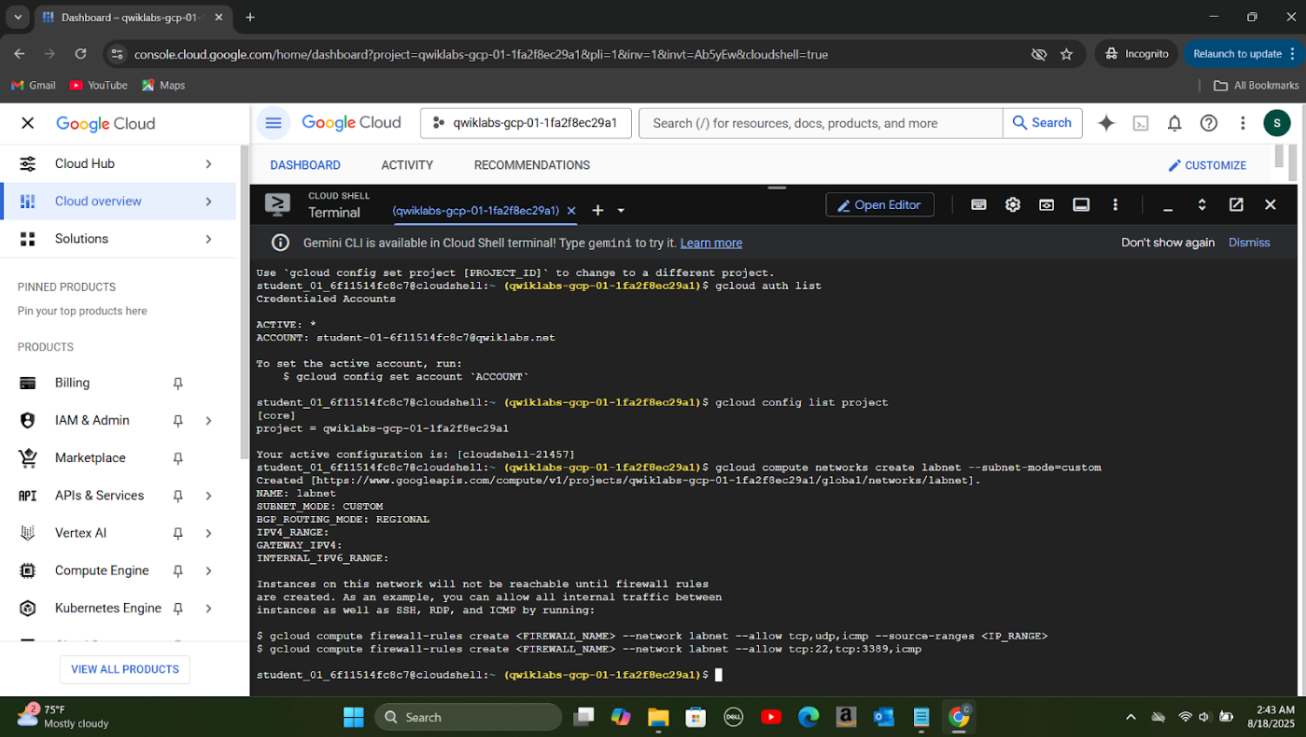
Task: Pin Marketplace to top products
Action: [x=178, y=458]
